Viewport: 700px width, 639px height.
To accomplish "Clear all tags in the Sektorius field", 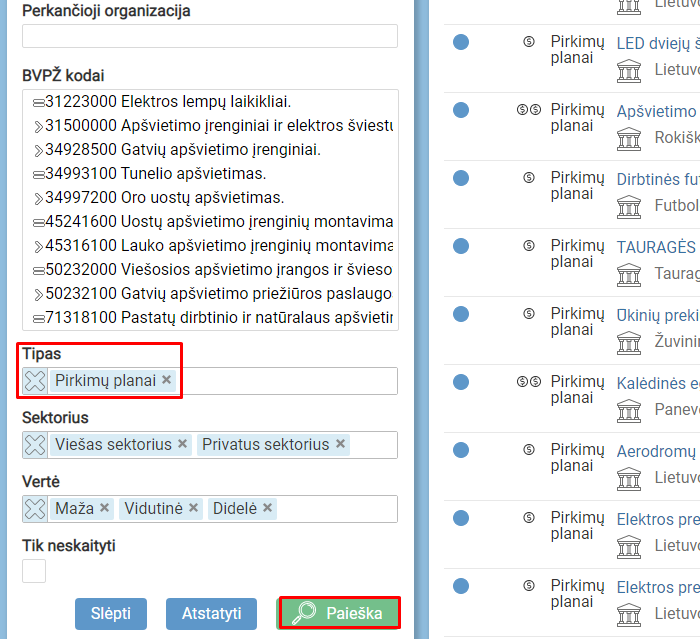I will click(35, 445).
